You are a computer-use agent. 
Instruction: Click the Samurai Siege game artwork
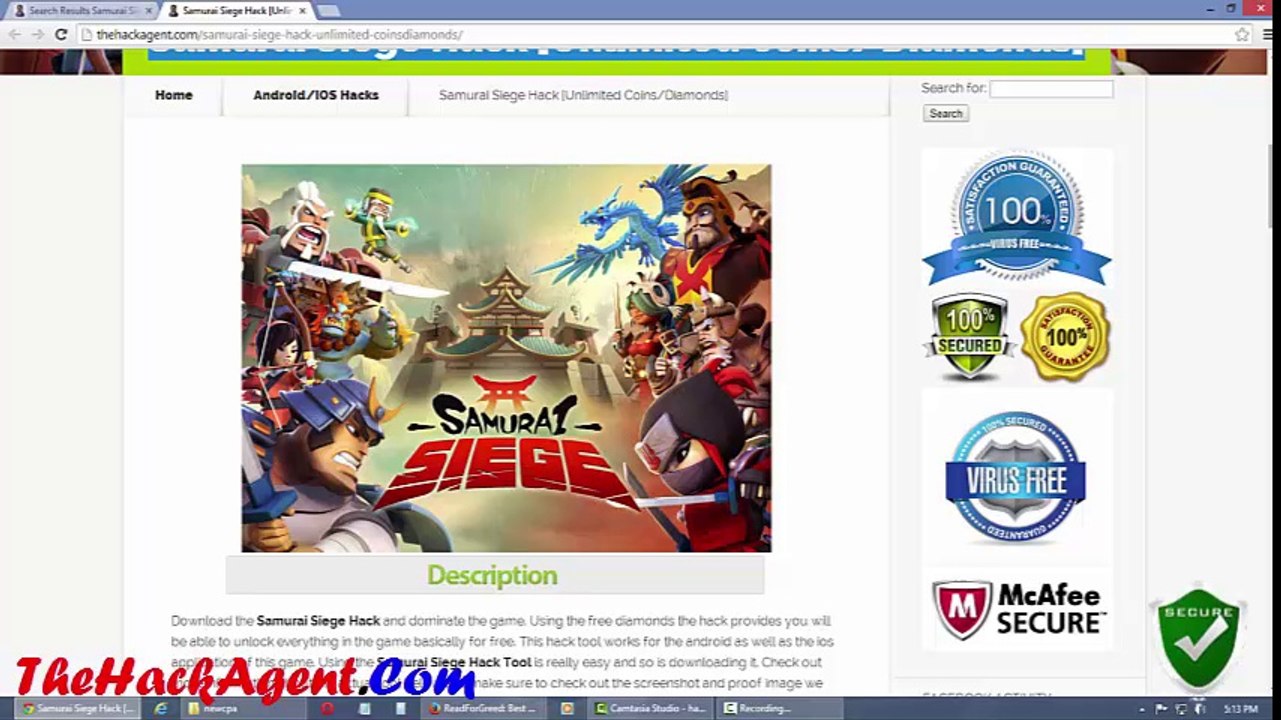pyautogui.click(x=506, y=358)
